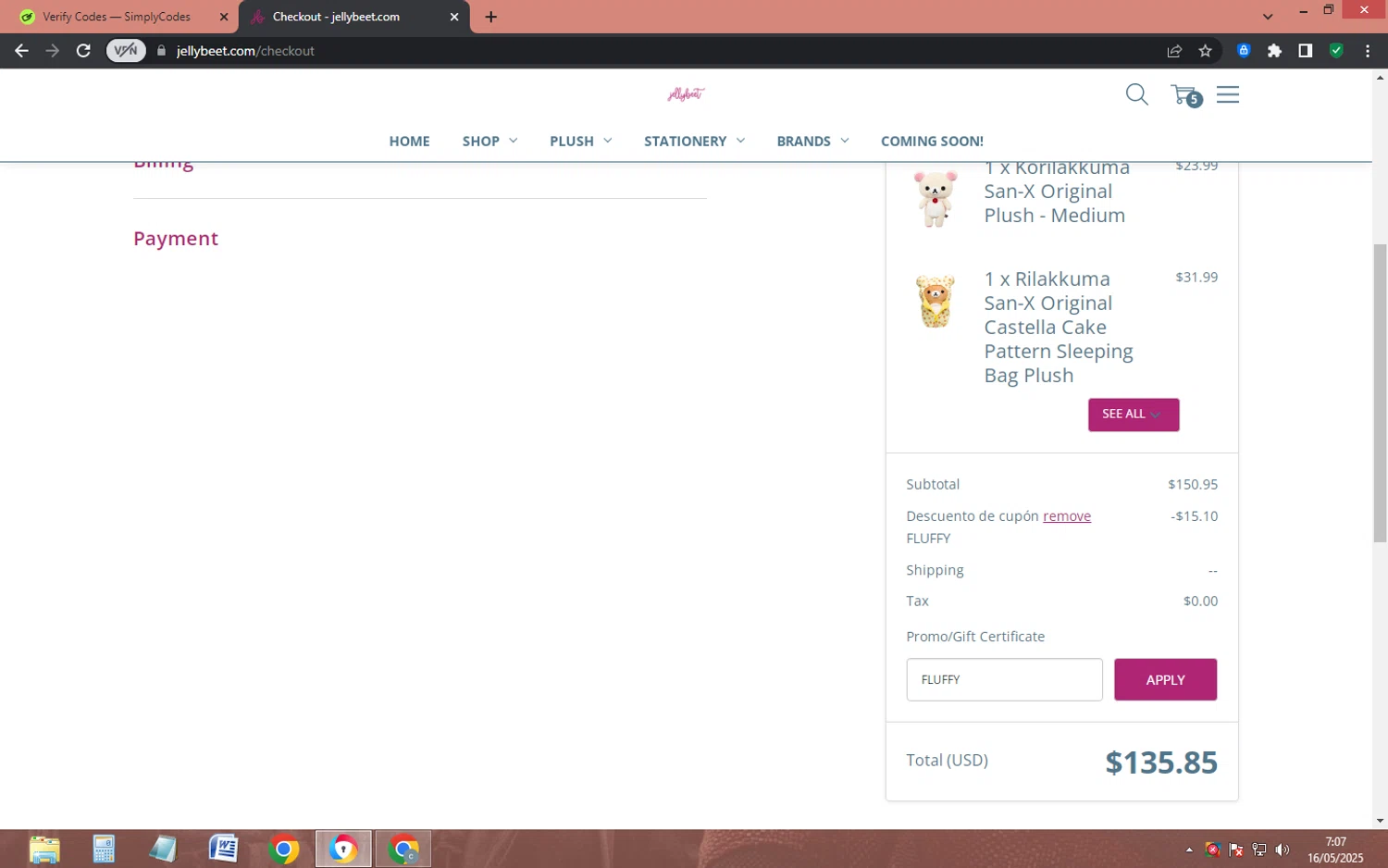1388x868 pixels.
Task: Open the Word taskbar icon
Action: (223, 849)
